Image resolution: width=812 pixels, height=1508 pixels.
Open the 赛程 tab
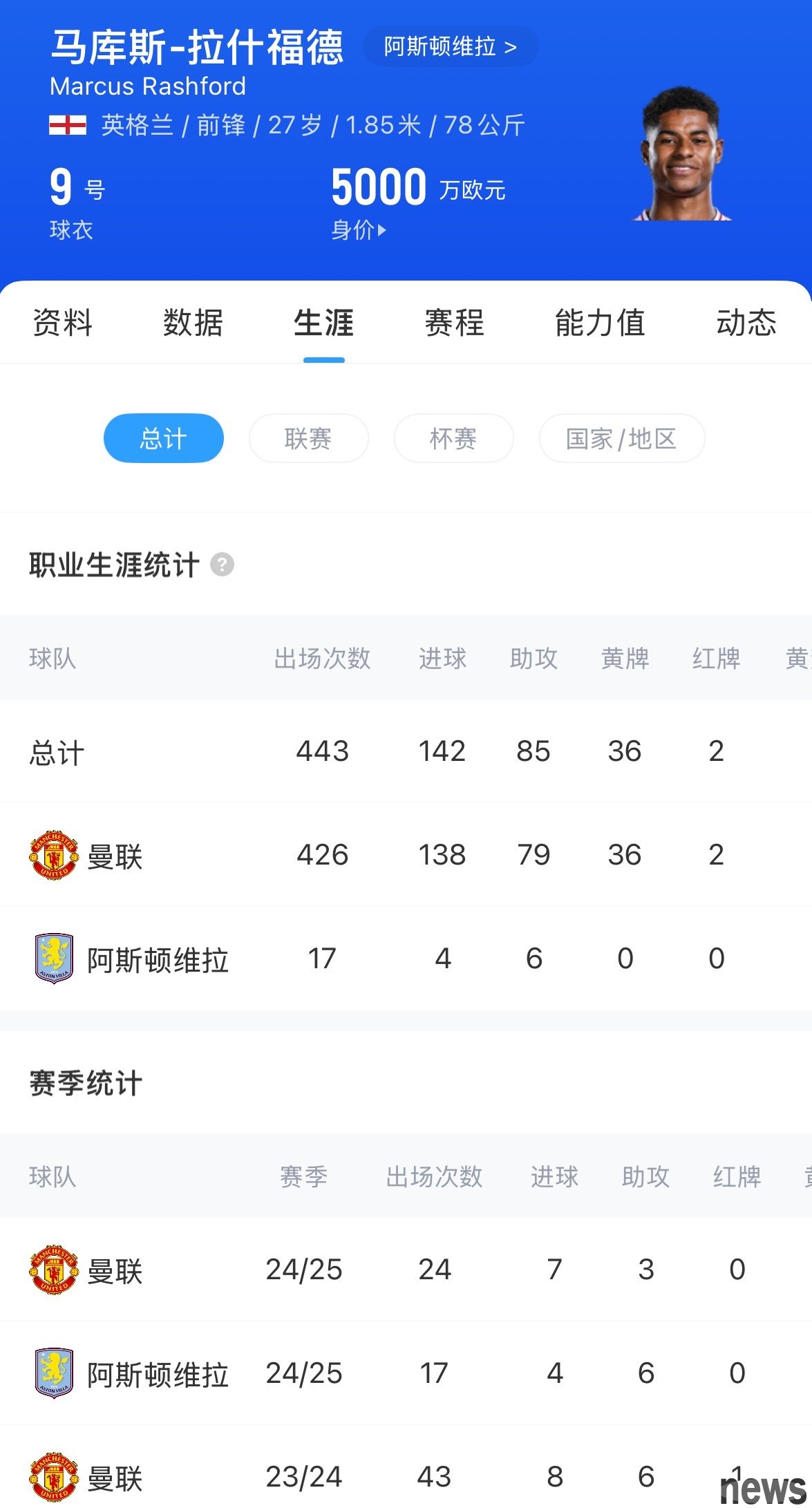pos(454,323)
